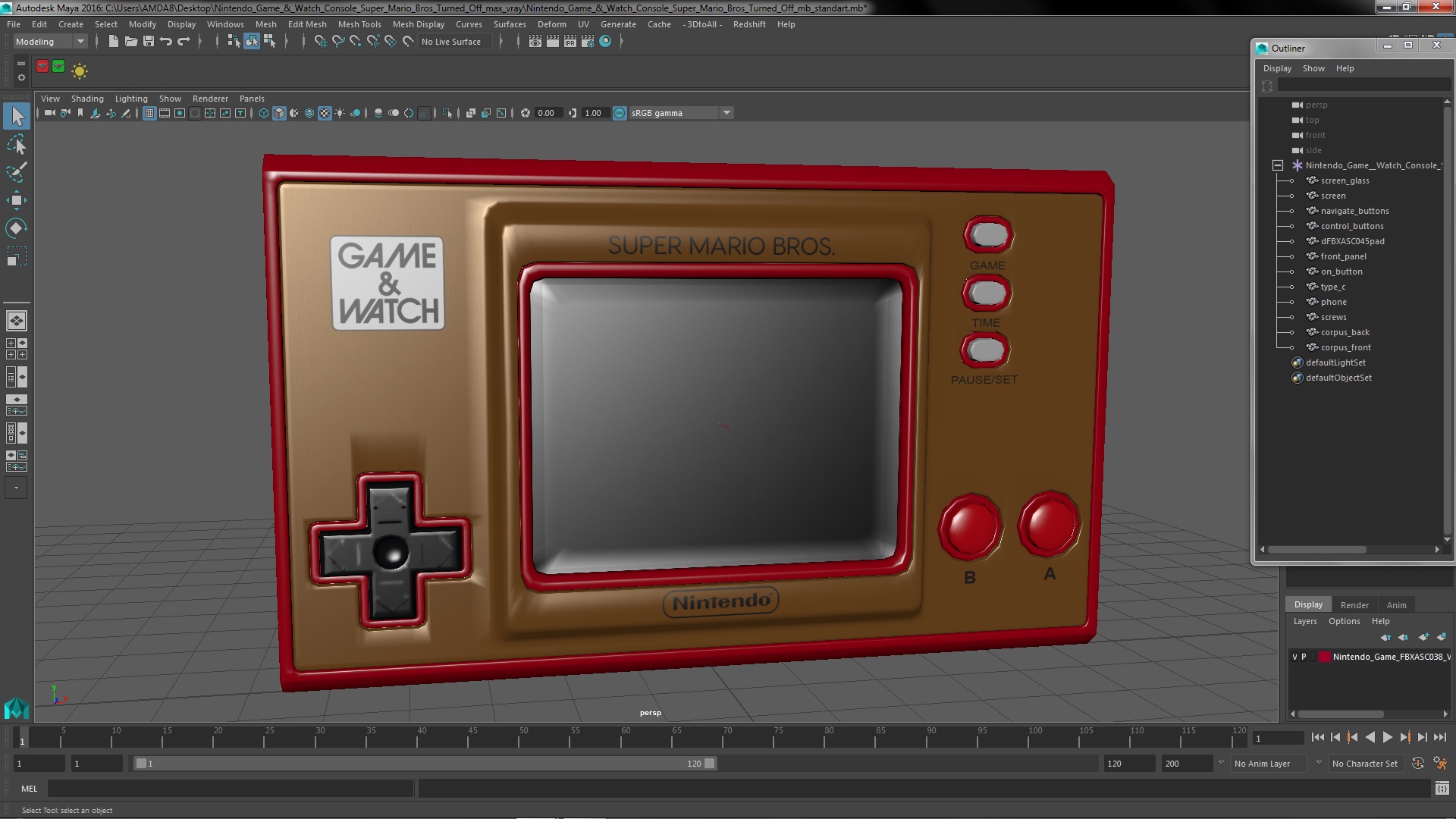The image size is (1456, 819).
Task: Click the red arrow shelf icon
Action: (42, 67)
